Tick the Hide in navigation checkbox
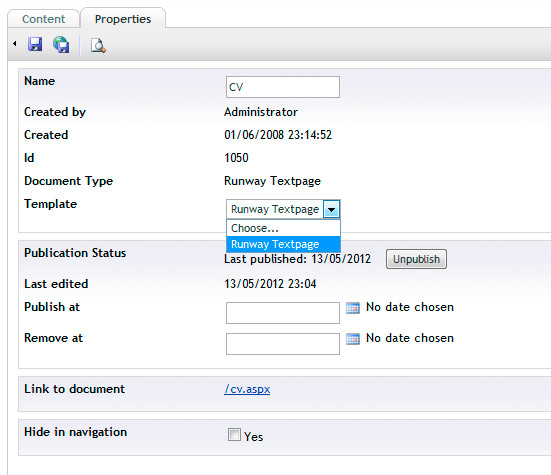551x475 pixels. 234,434
